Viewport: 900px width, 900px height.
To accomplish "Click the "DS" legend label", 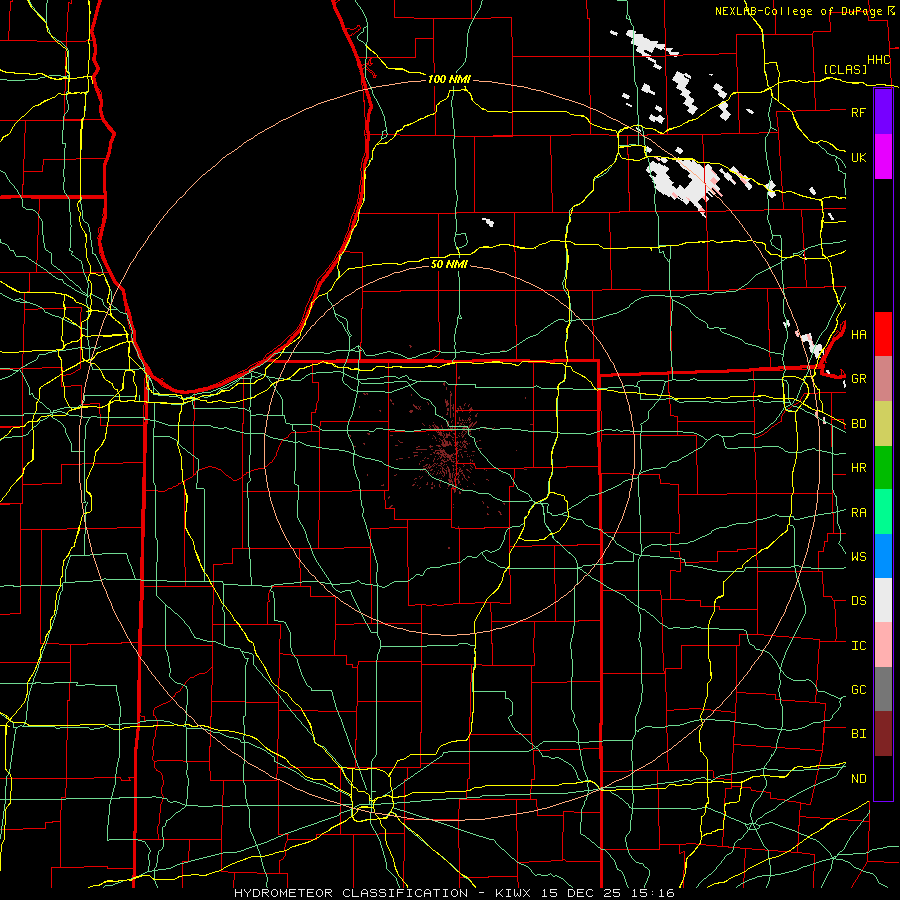I will (858, 601).
